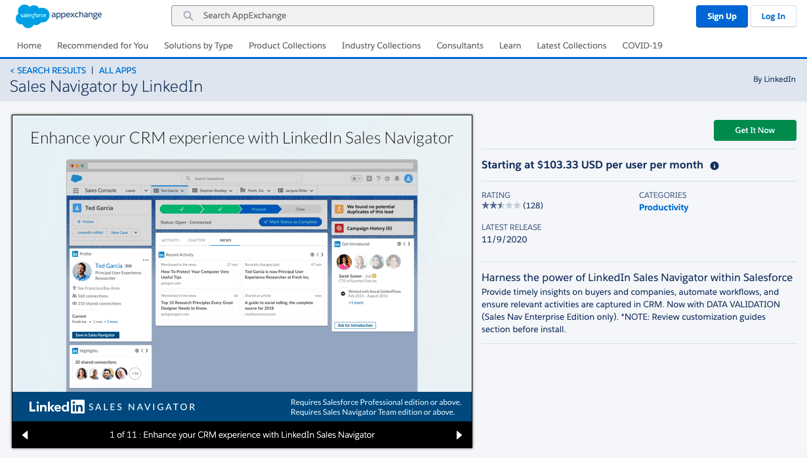The height and width of the screenshot is (458, 807).
Task: Click the All Apps link
Action: pyautogui.click(x=117, y=71)
